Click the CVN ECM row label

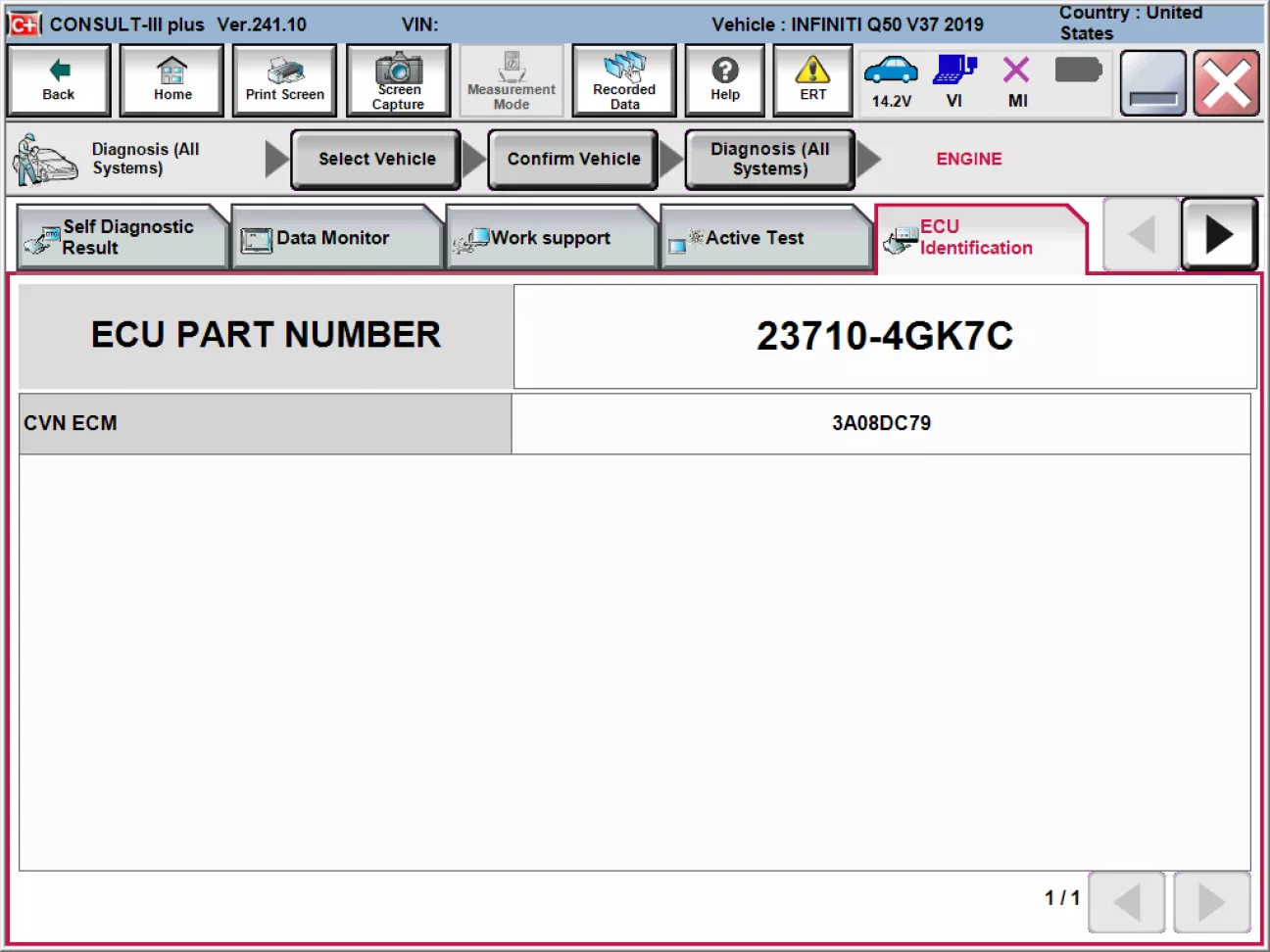(x=266, y=424)
